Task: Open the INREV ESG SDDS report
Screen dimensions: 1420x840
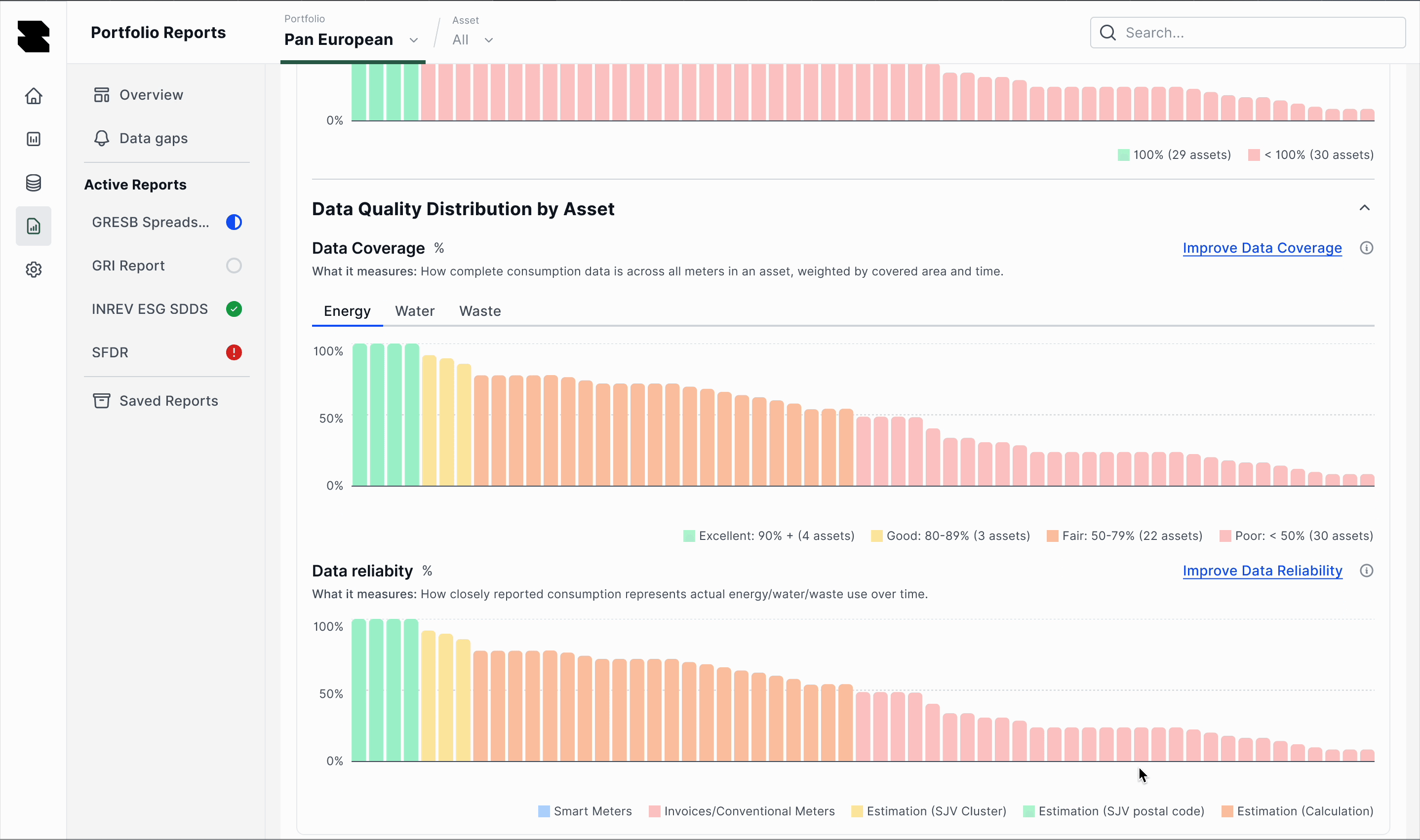Action: 166,309
